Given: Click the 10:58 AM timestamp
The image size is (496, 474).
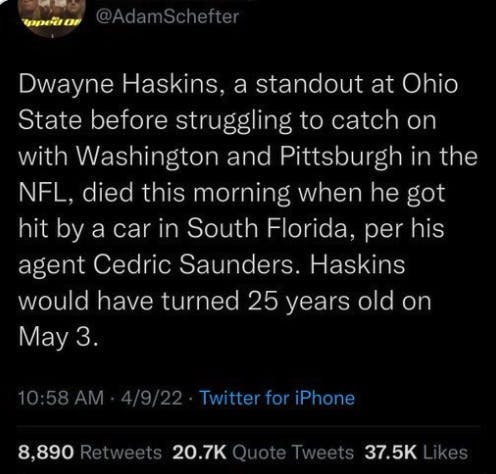Looking at the screenshot, I should pos(61,398).
